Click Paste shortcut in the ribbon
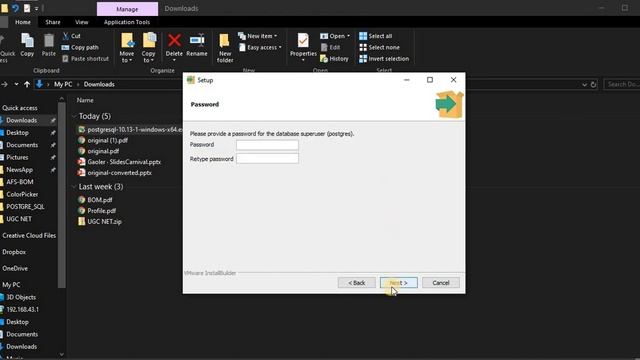640x360 pixels. click(85, 59)
